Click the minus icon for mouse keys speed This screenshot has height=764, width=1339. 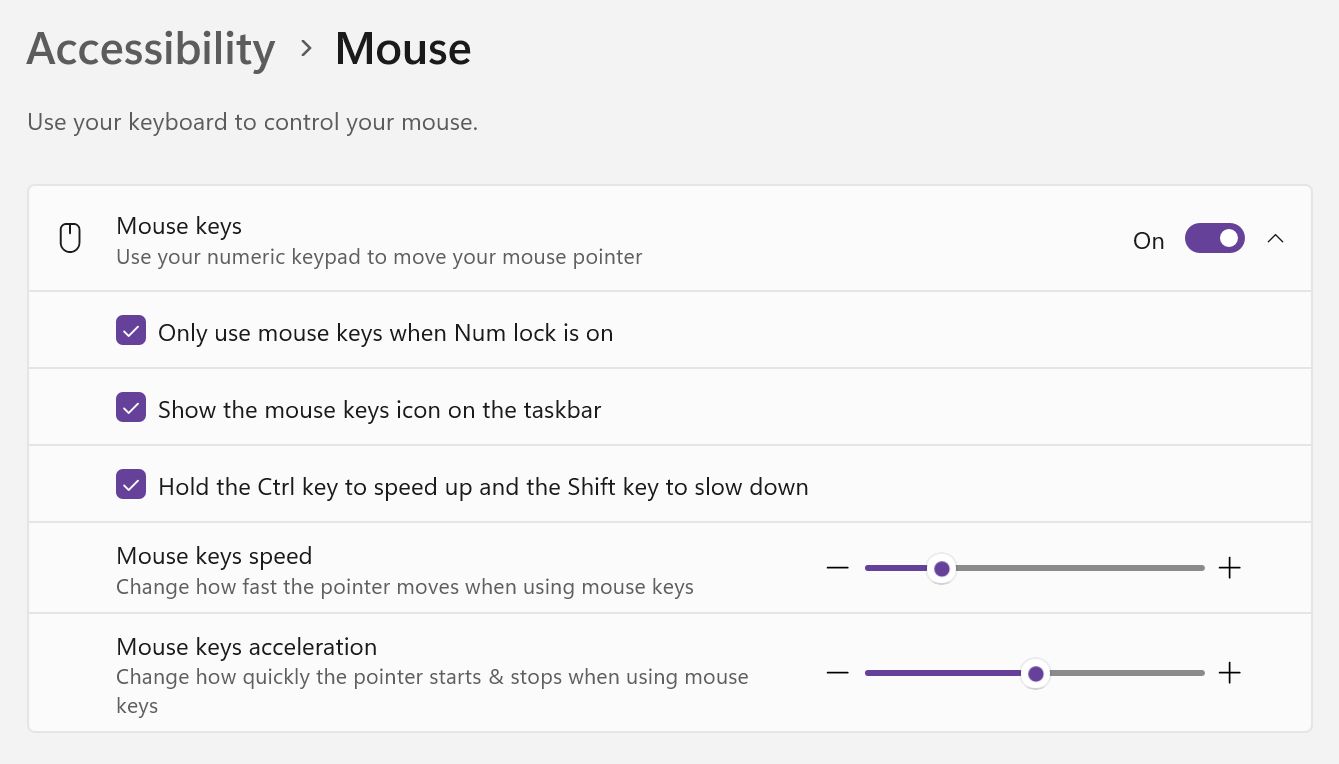tap(838, 567)
